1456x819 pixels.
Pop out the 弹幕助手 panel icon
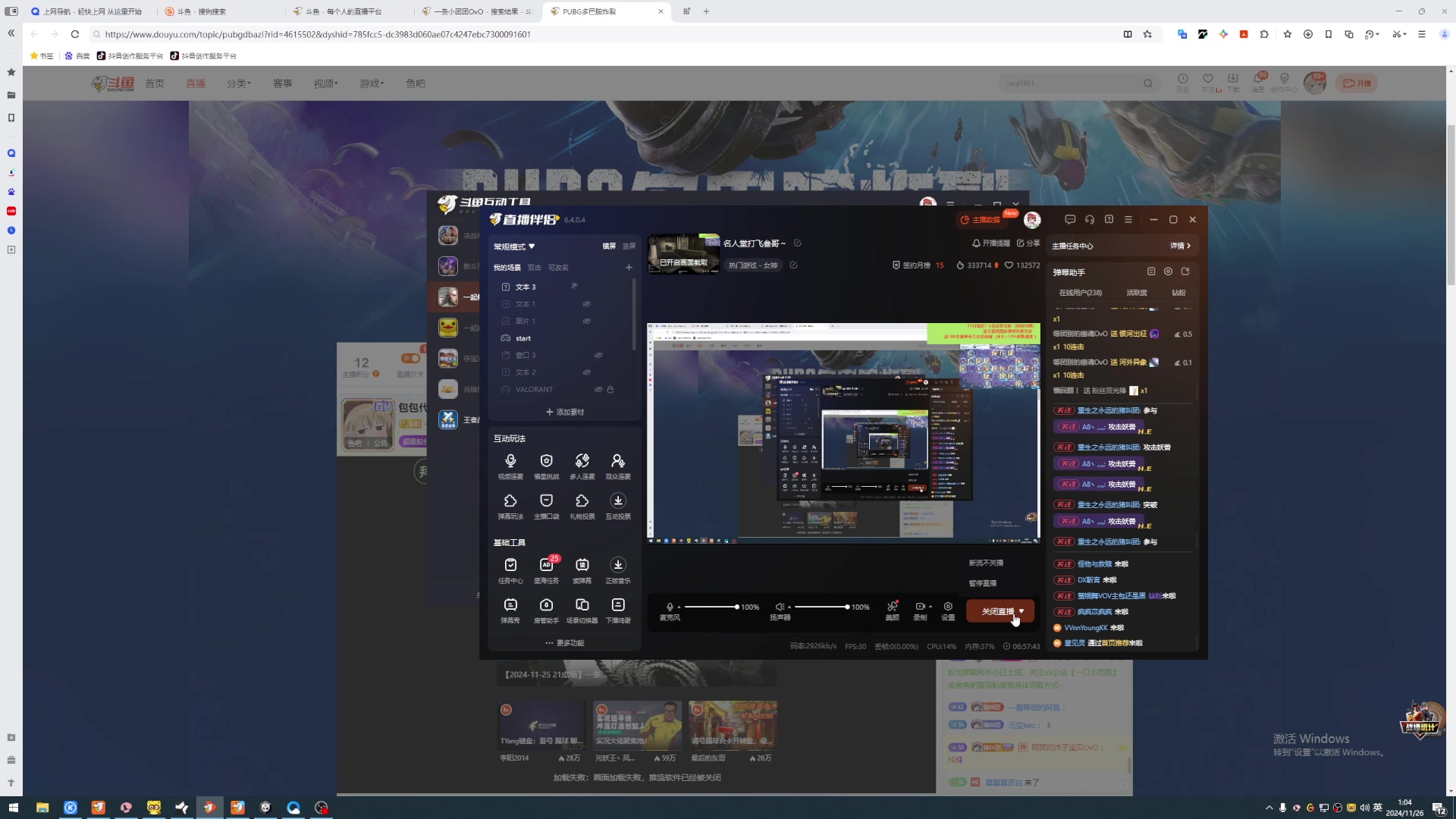point(1185,271)
